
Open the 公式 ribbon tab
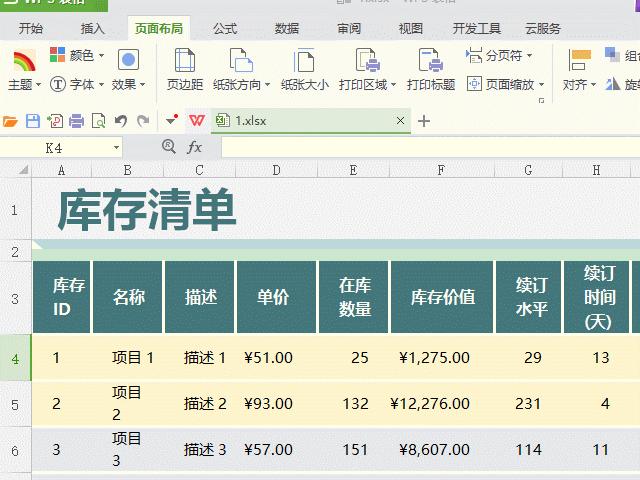[x=225, y=29]
